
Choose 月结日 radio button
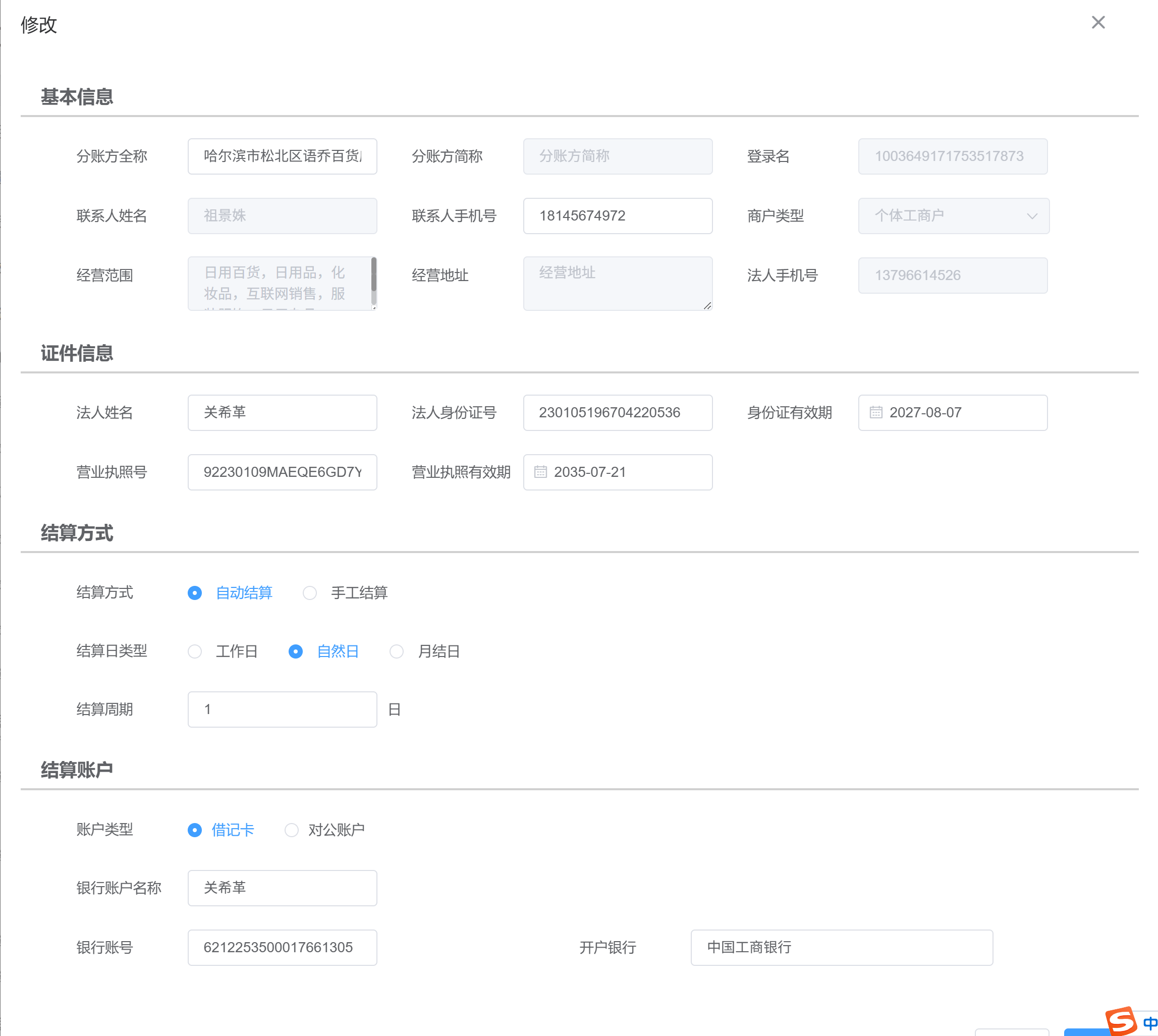click(x=396, y=651)
